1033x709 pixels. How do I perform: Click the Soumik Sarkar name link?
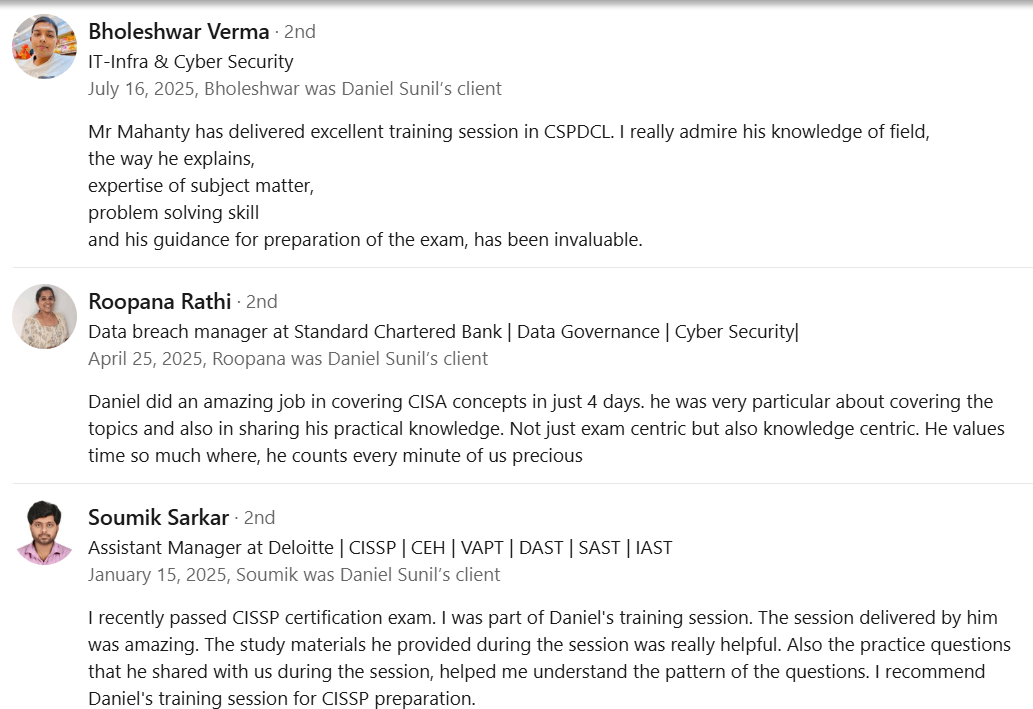point(158,517)
